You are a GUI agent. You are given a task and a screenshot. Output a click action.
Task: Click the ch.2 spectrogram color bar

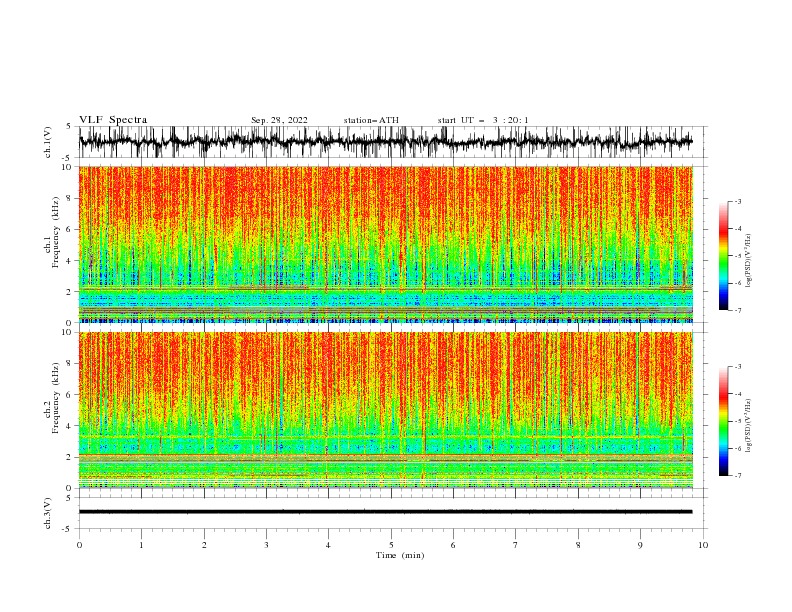point(723,421)
